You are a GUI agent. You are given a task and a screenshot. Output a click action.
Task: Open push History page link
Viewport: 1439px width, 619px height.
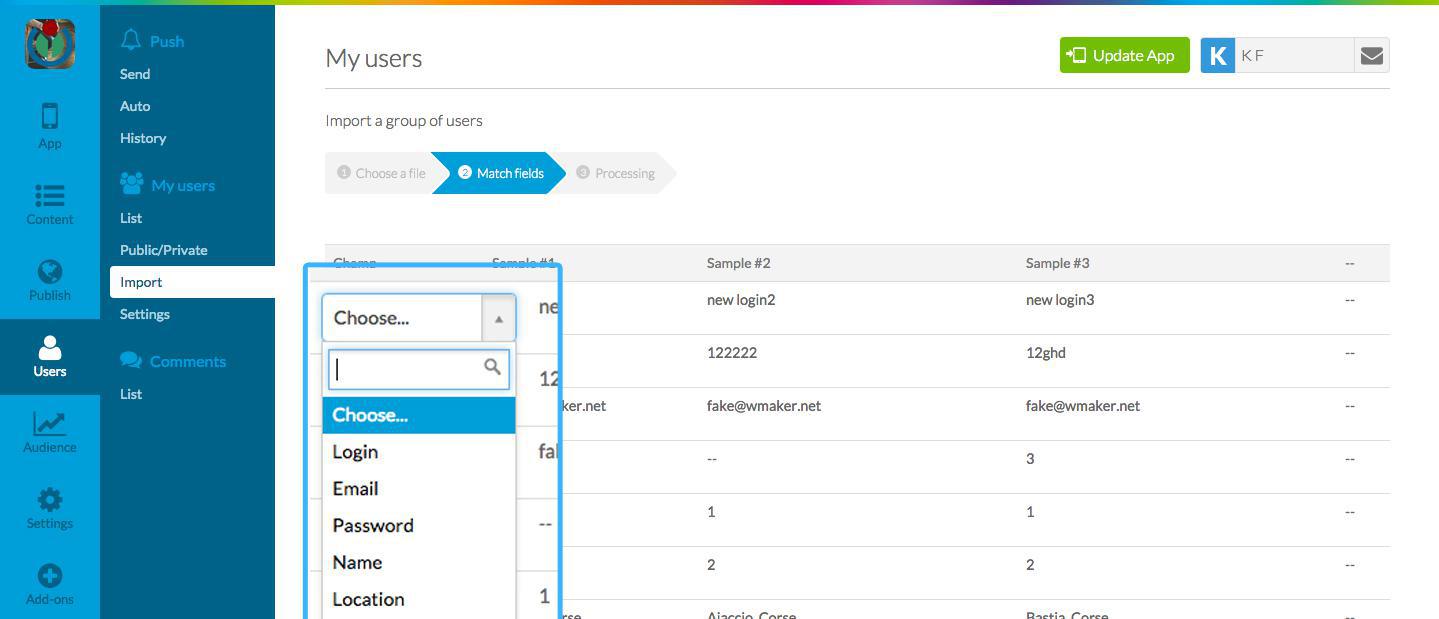click(x=143, y=138)
